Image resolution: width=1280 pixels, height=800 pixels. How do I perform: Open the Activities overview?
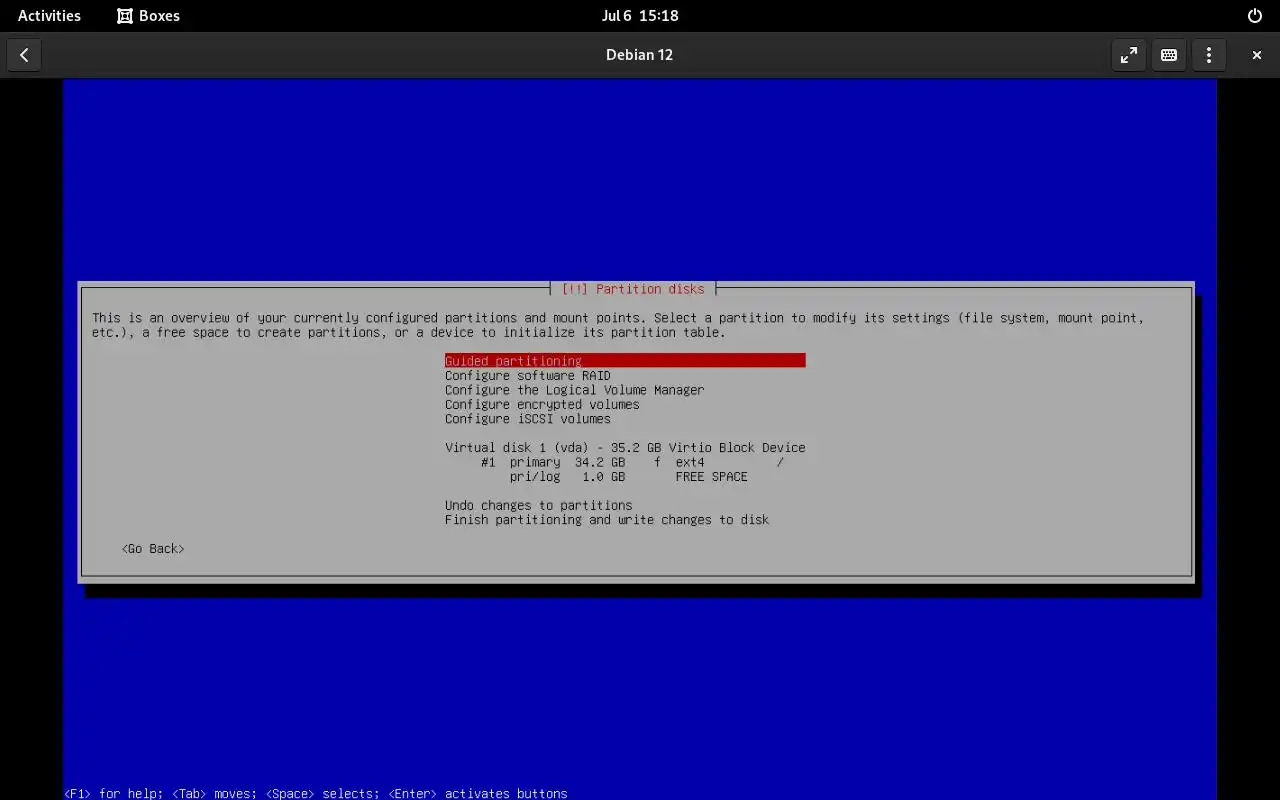click(x=49, y=16)
